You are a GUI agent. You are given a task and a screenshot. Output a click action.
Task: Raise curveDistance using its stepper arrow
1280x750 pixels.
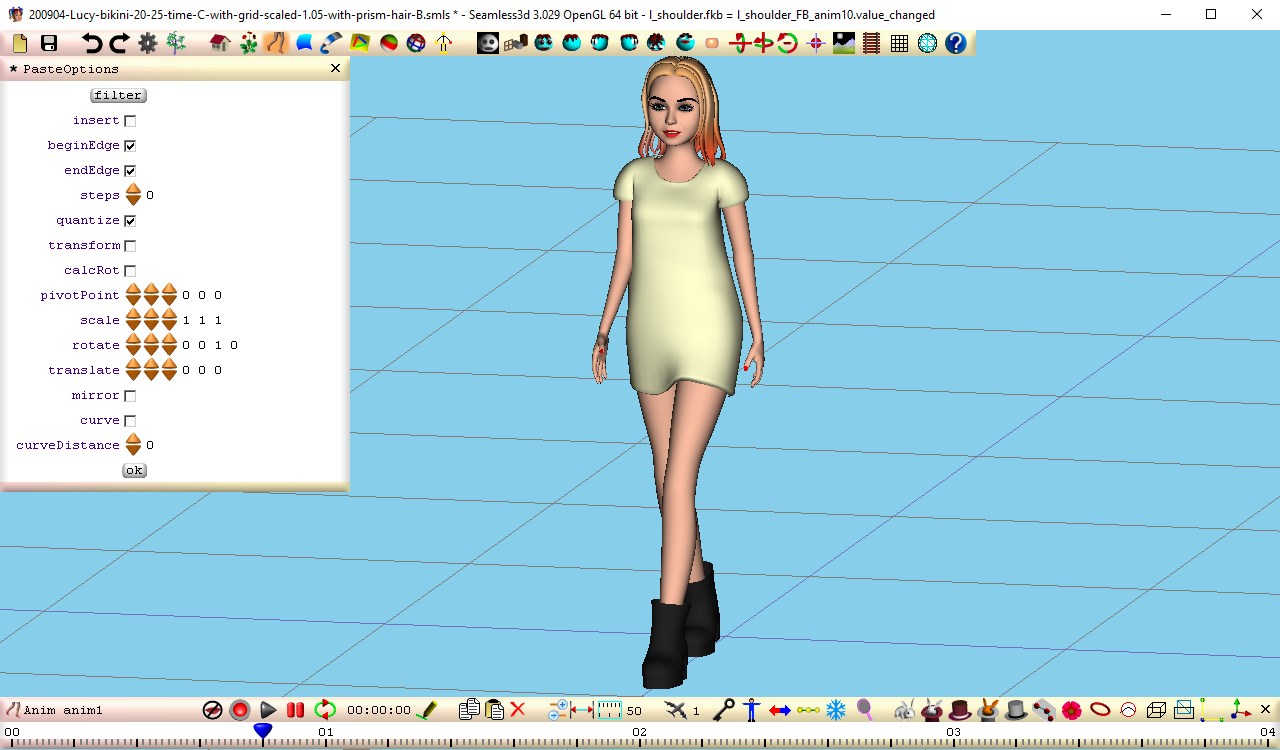pyautogui.click(x=134, y=440)
